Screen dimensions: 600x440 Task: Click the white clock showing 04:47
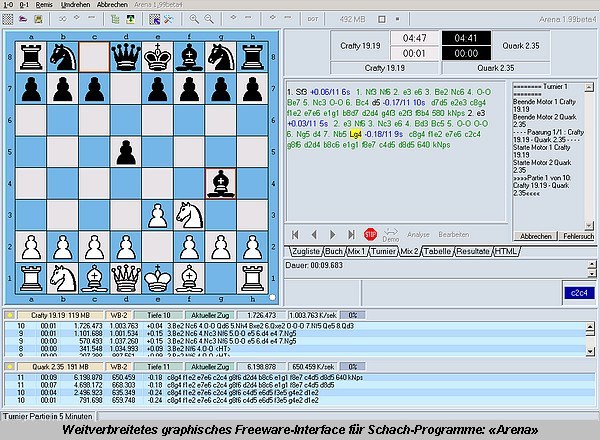(x=414, y=38)
